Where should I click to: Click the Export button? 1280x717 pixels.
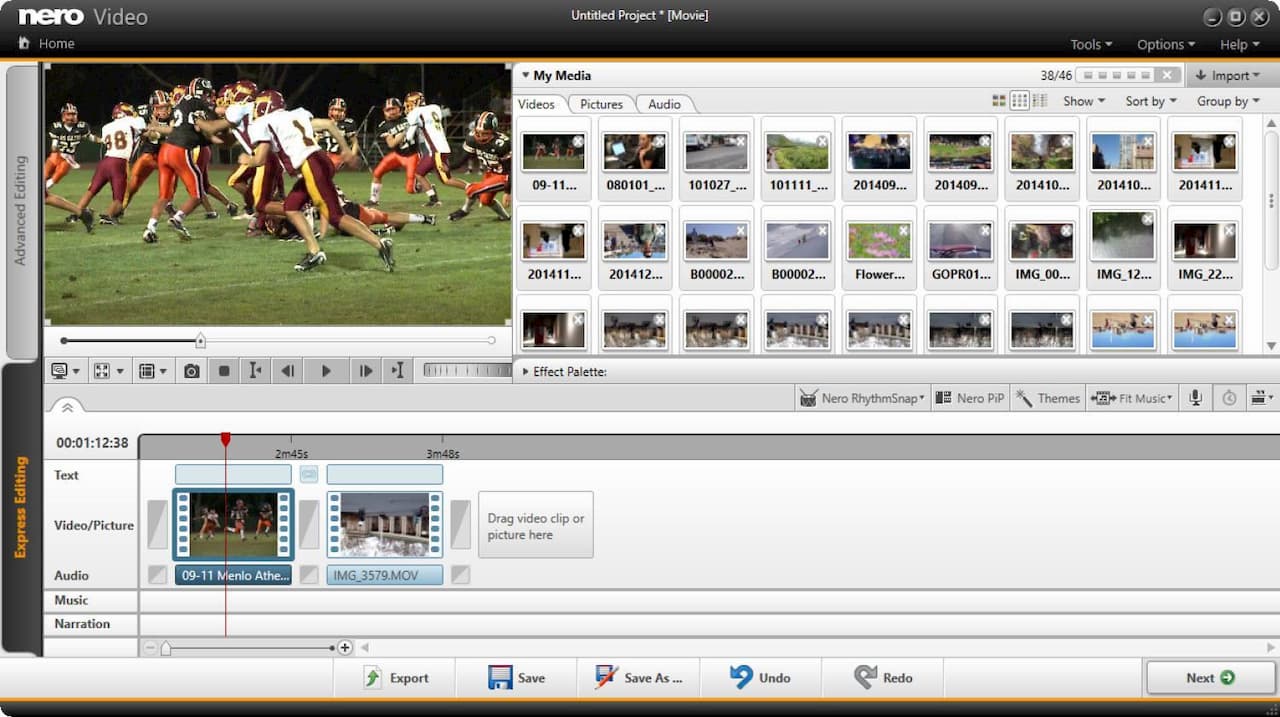(396, 678)
